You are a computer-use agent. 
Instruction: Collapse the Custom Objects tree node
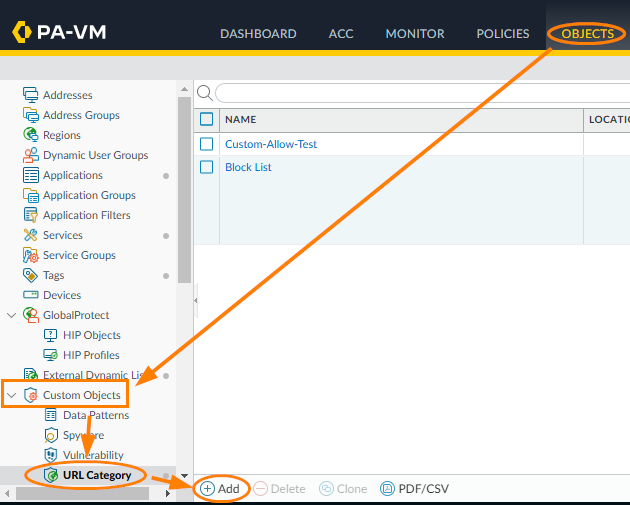tap(12, 395)
